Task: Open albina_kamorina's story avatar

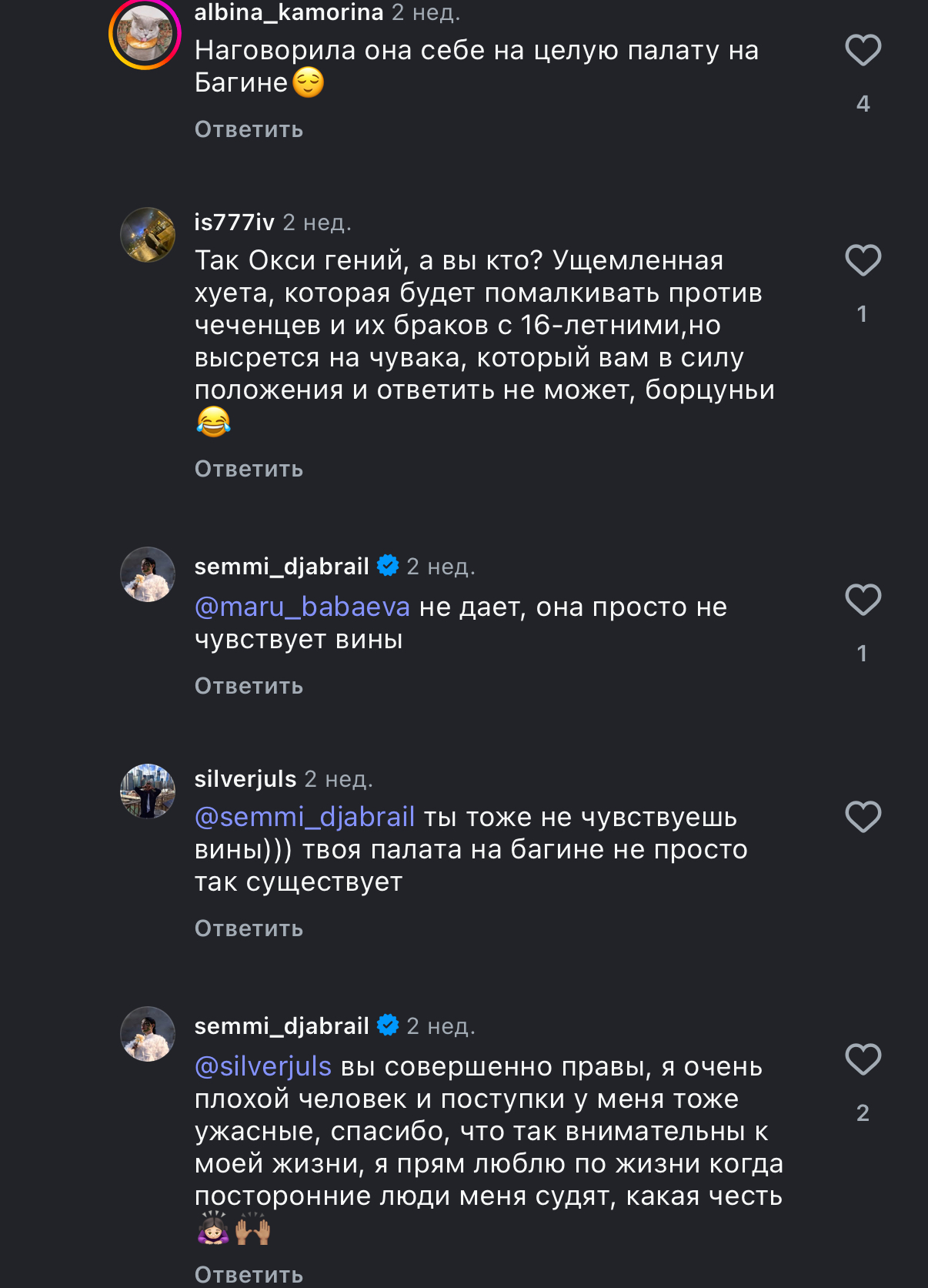Action: click(145, 34)
